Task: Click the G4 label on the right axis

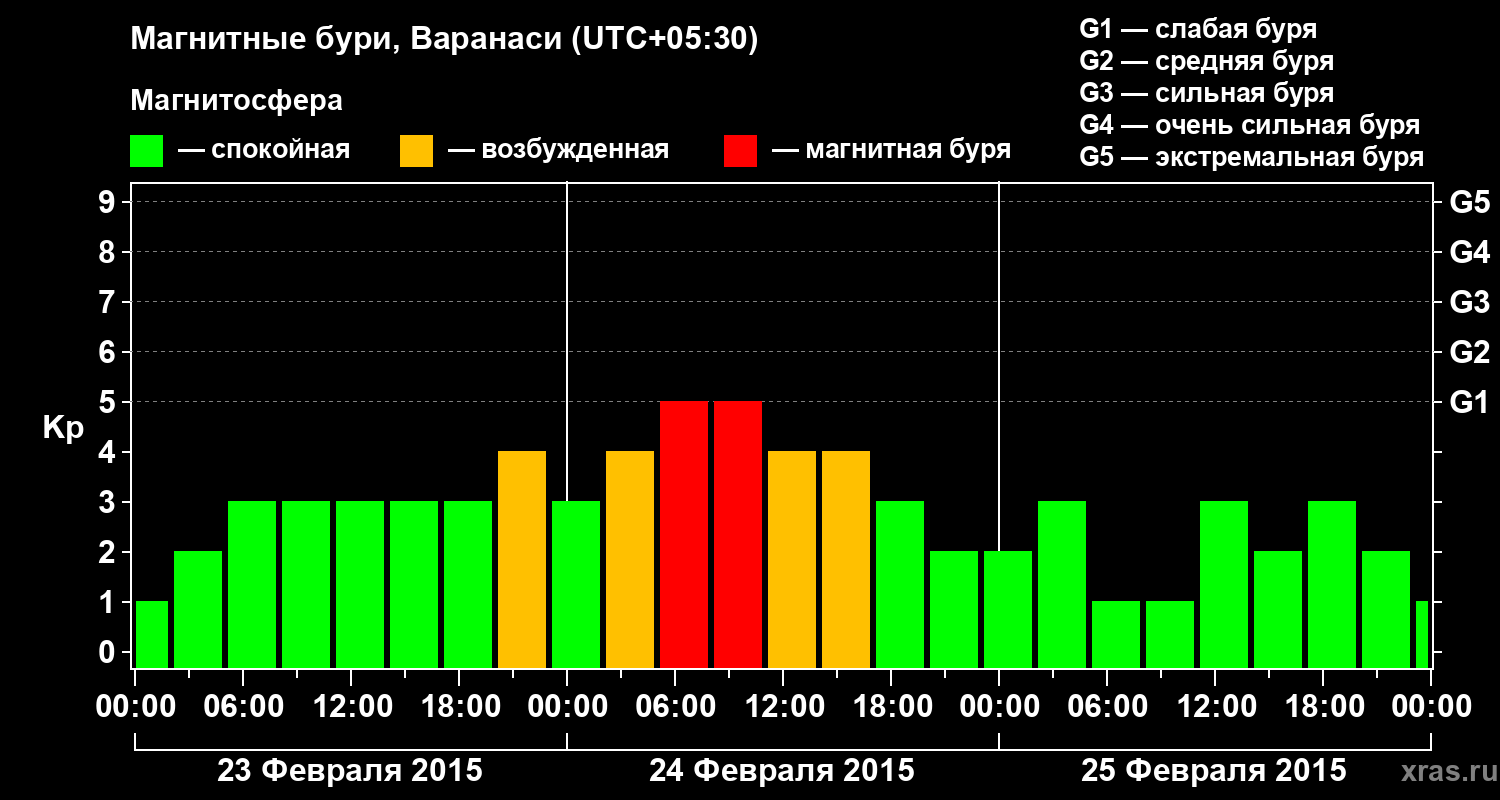Action: [1469, 253]
